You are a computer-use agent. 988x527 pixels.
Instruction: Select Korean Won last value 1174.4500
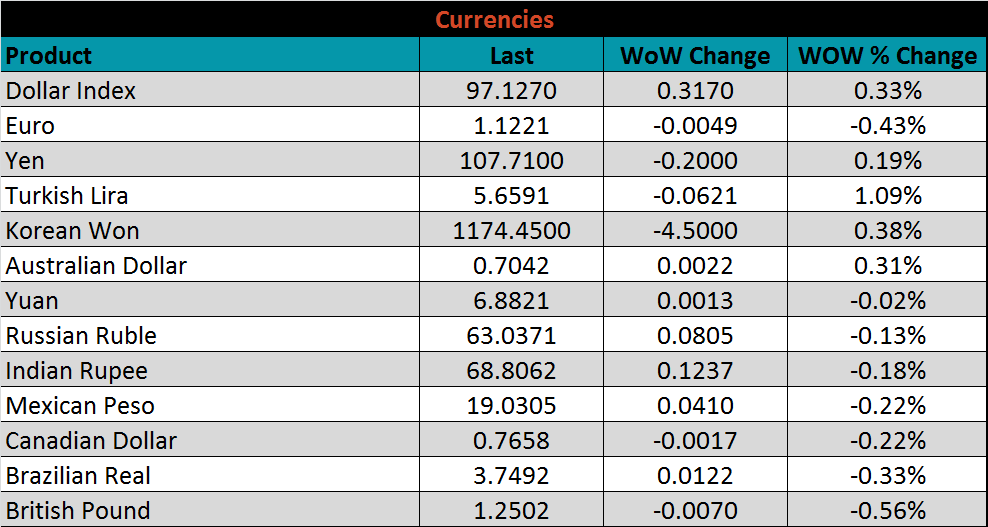tap(511, 231)
